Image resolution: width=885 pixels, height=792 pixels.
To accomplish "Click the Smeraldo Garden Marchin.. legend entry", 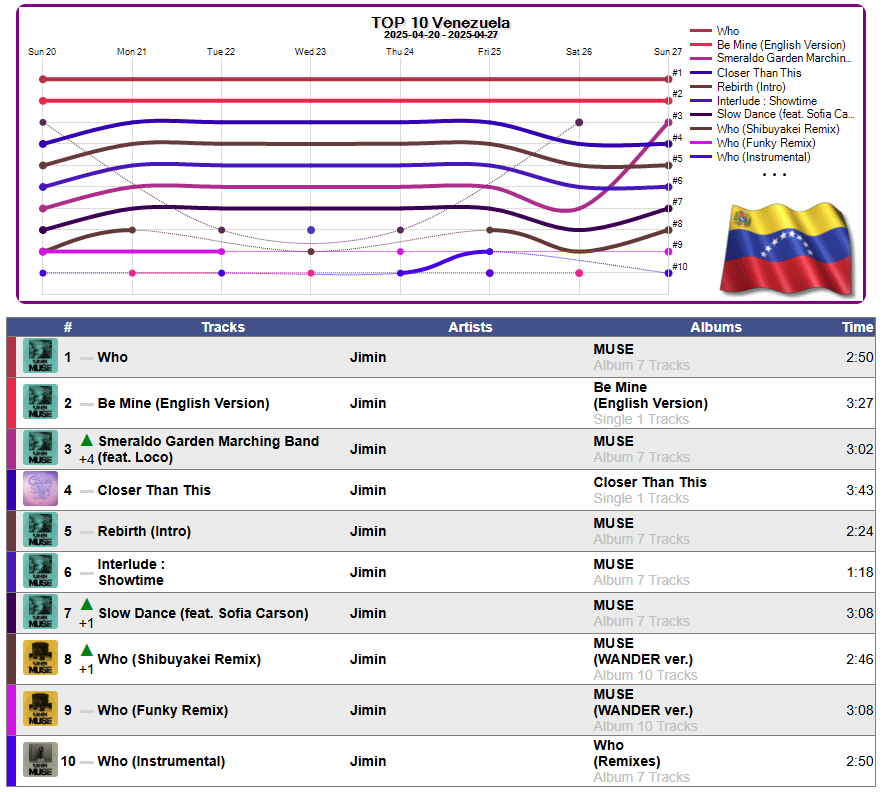I will 770,58.
